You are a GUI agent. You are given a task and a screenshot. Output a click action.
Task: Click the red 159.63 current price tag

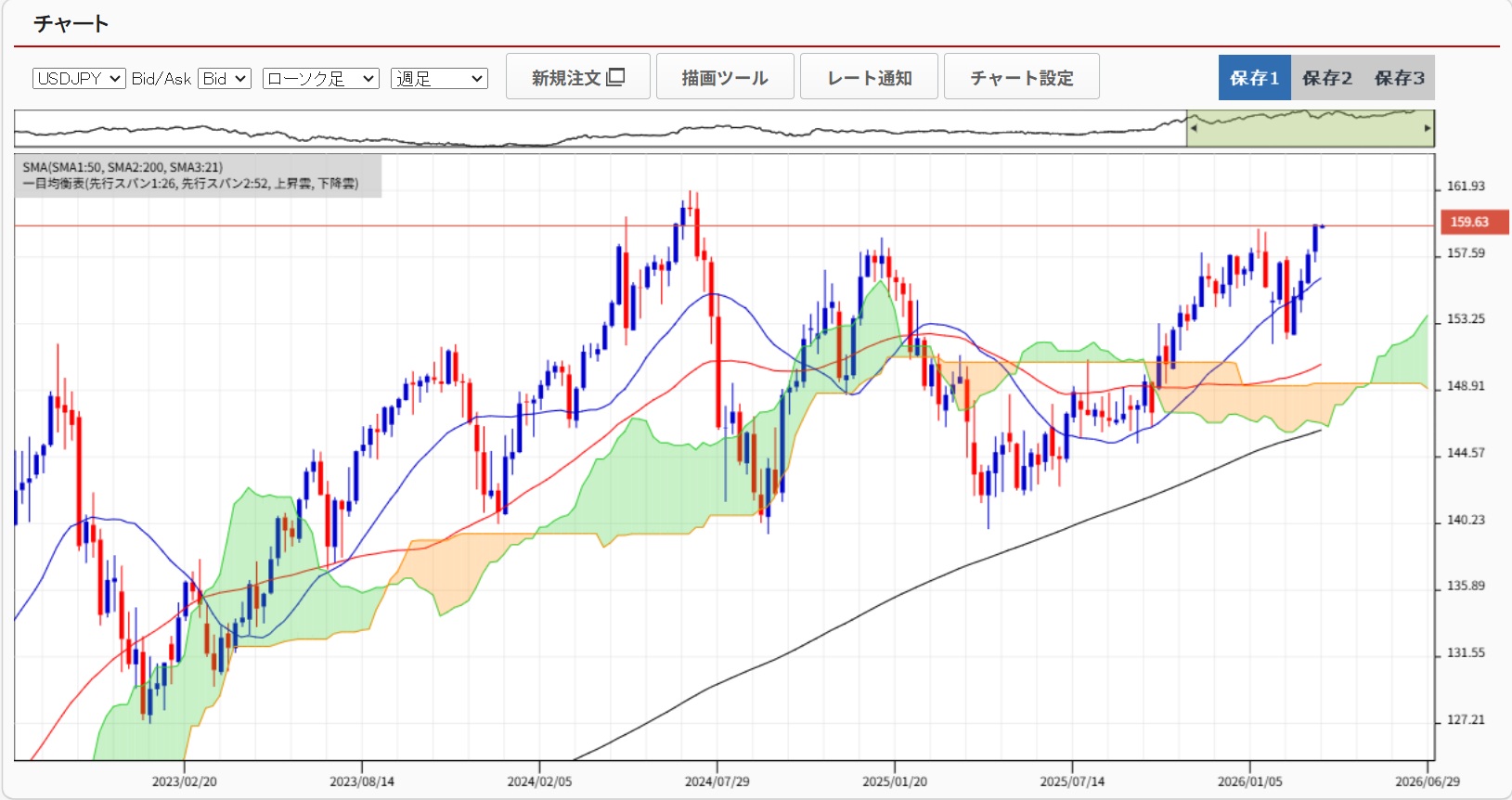[1473, 222]
